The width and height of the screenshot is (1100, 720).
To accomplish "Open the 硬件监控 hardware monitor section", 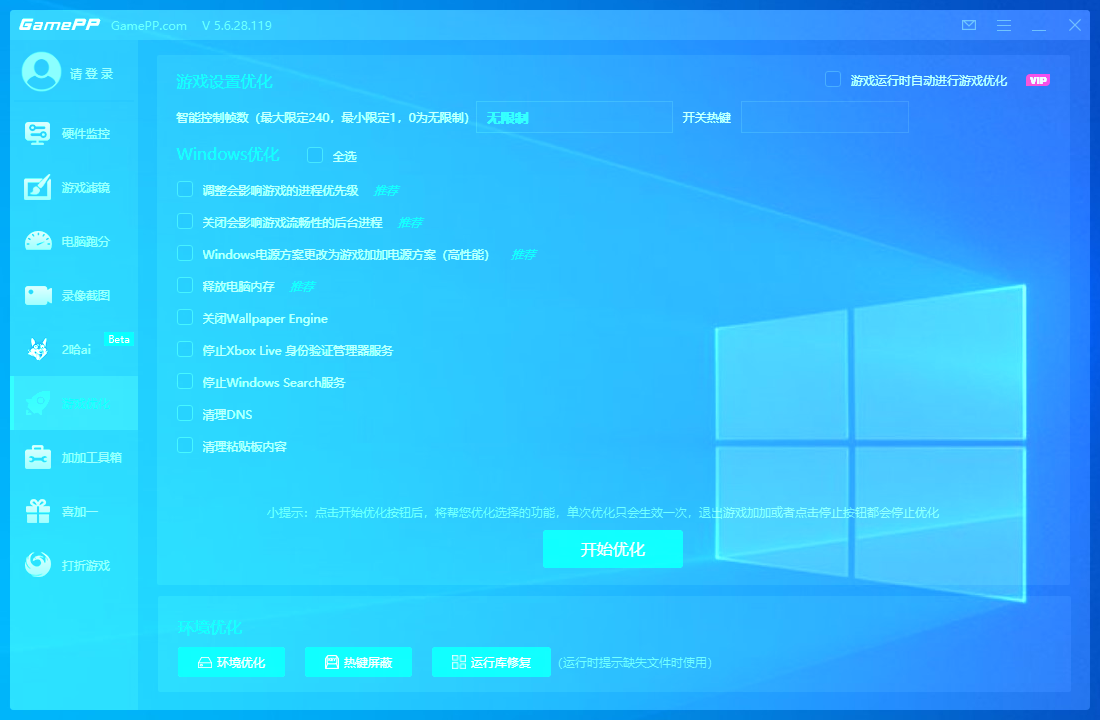I will (x=74, y=134).
